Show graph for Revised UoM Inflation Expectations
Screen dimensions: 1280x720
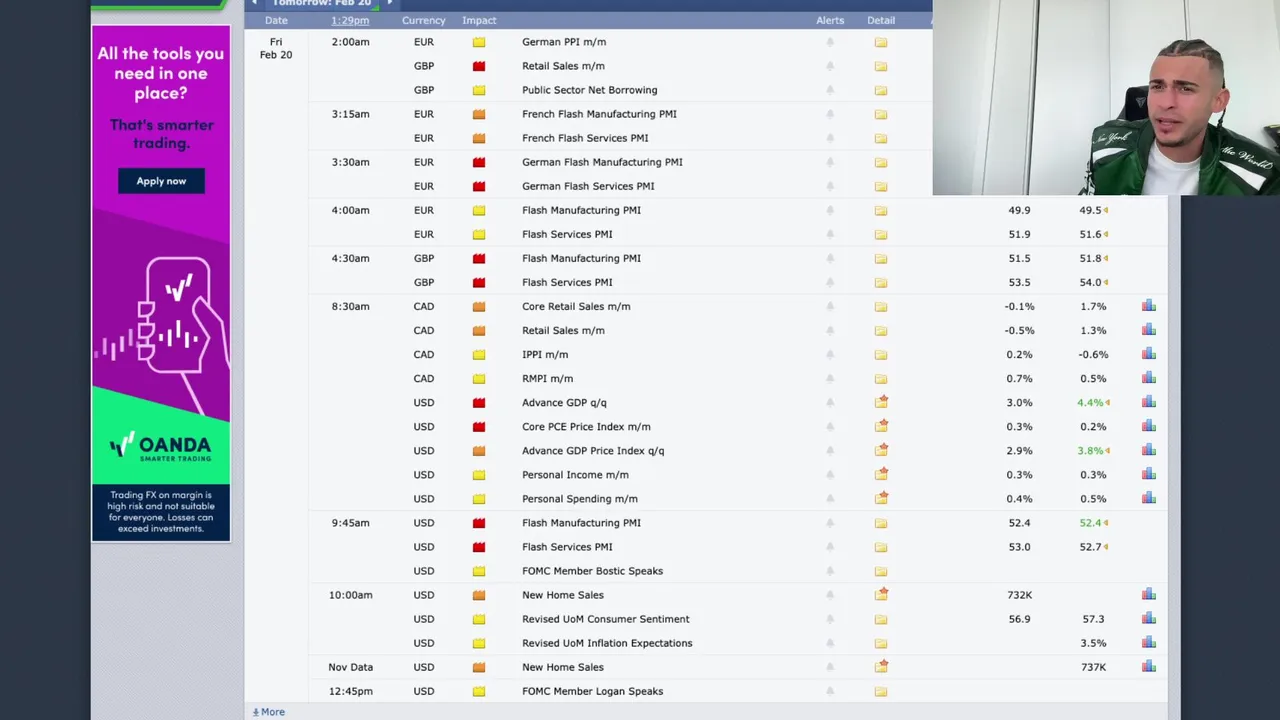(x=1149, y=643)
